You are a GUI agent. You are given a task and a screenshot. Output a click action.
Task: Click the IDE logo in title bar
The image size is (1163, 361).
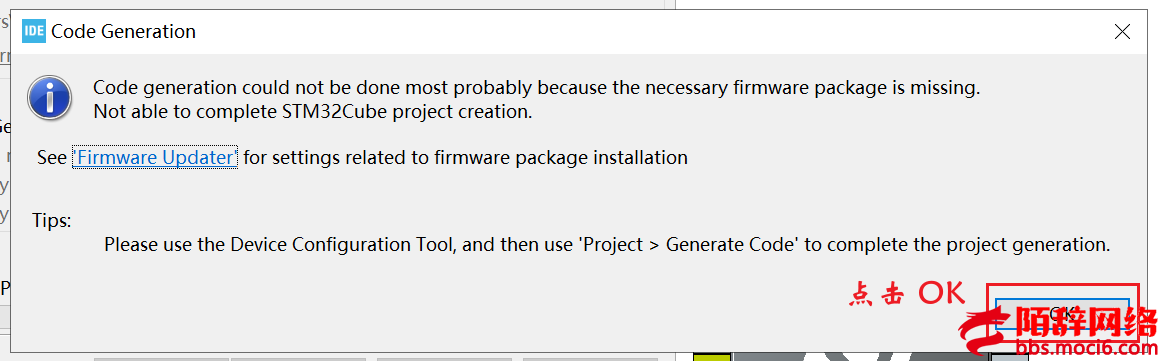pyautogui.click(x=34, y=32)
